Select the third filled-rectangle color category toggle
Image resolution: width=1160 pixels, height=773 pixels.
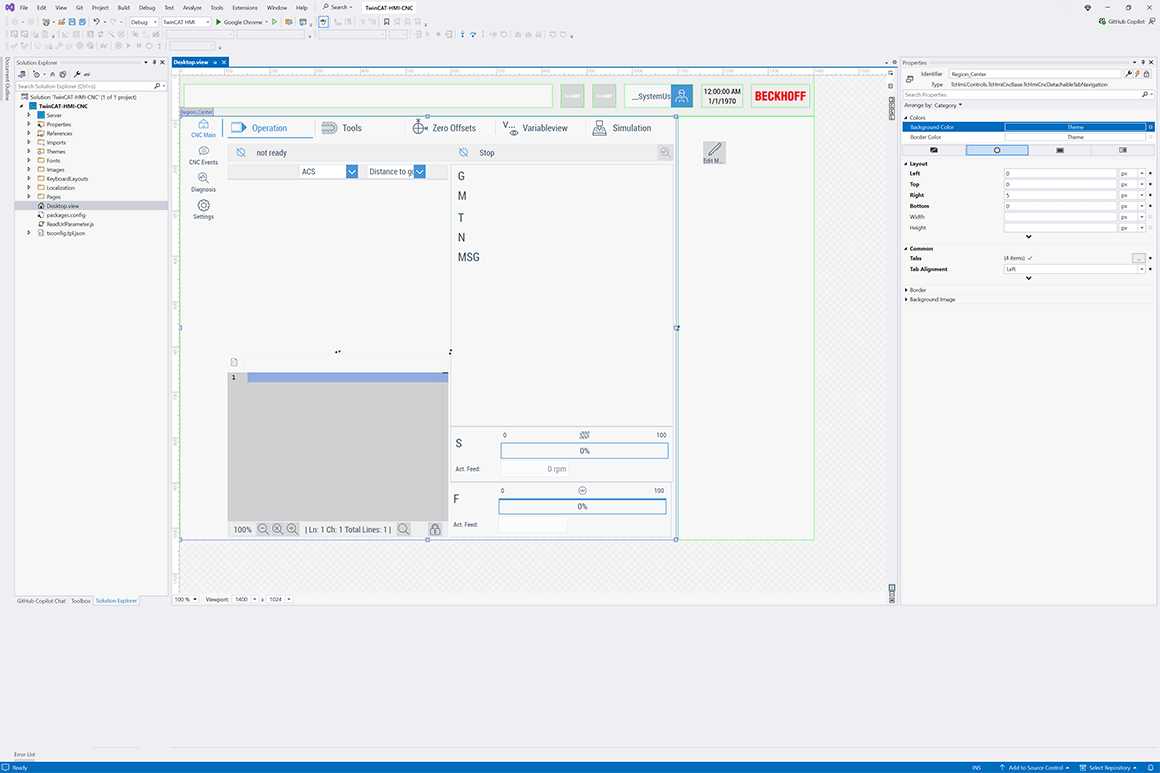coord(1059,150)
